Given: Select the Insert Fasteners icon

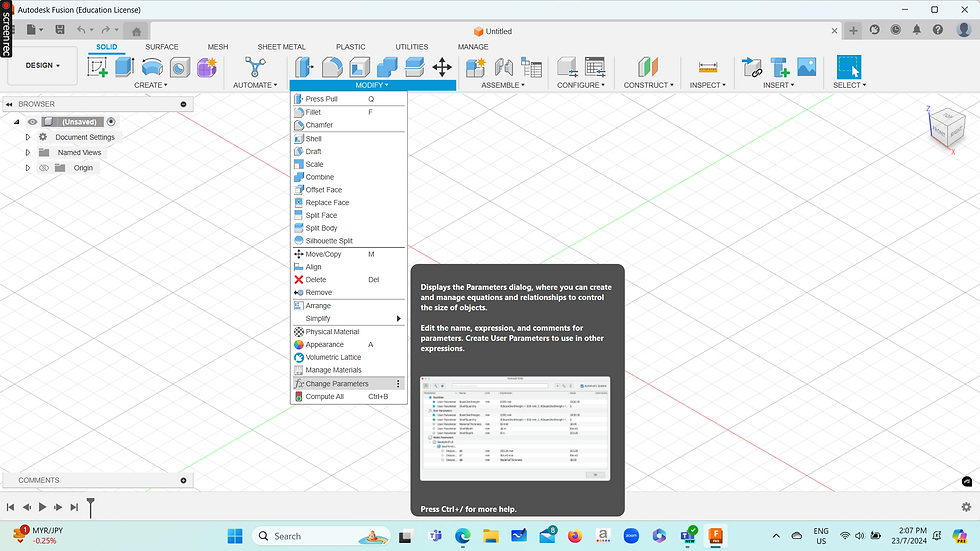Looking at the screenshot, I should (x=779, y=67).
